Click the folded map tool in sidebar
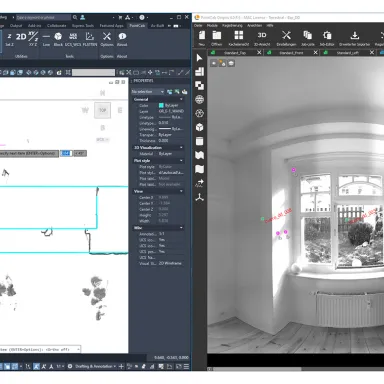 [x=199, y=155]
